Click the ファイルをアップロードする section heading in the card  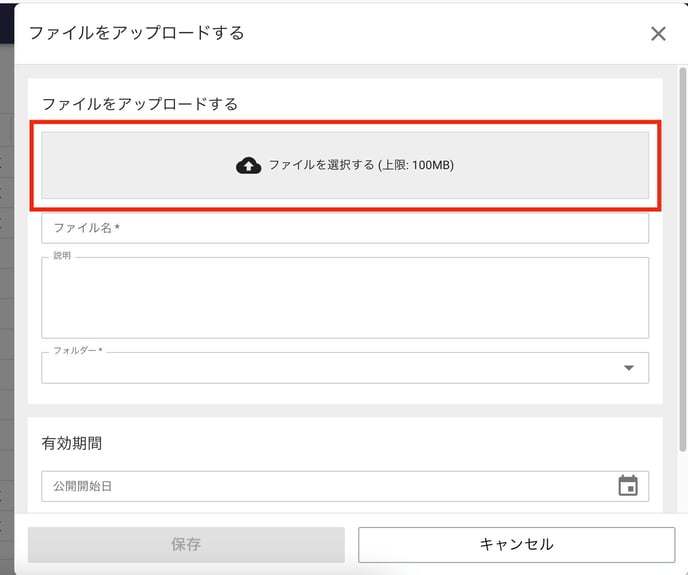(140, 104)
